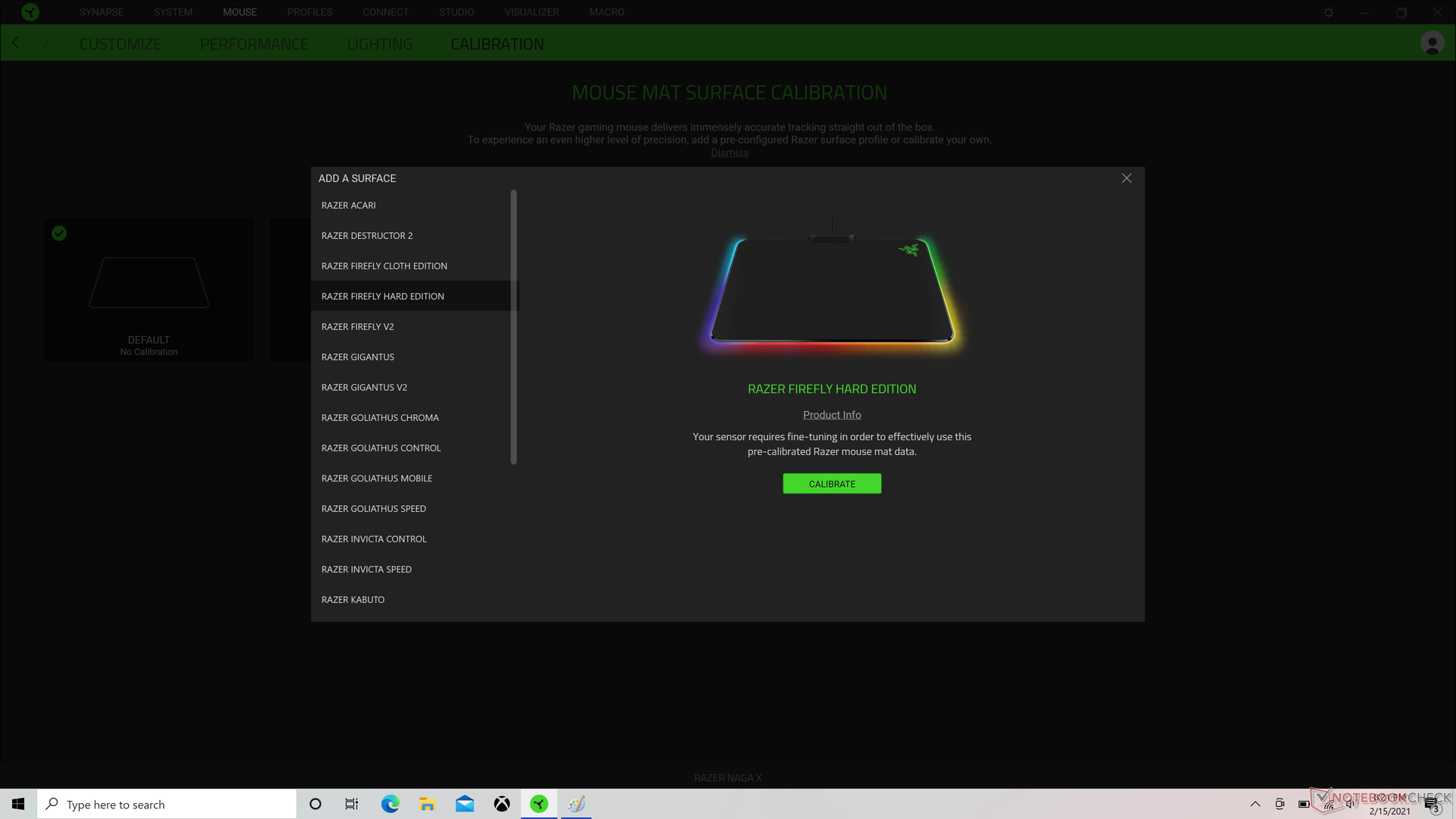
Task: Click the Razer logo in the top bar
Action: pos(30,12)
